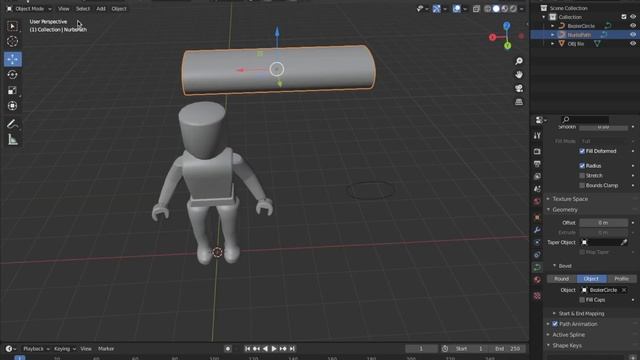Toggle viewport gizmos display button
The image size is (640, 360).
436,9
